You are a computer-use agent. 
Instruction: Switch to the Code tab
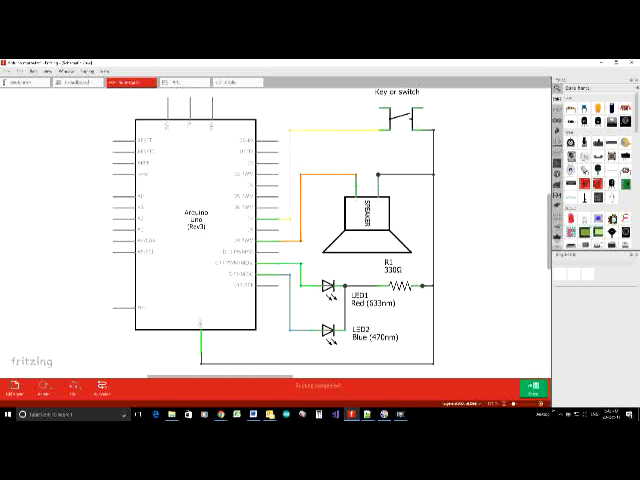pos(238,82)
